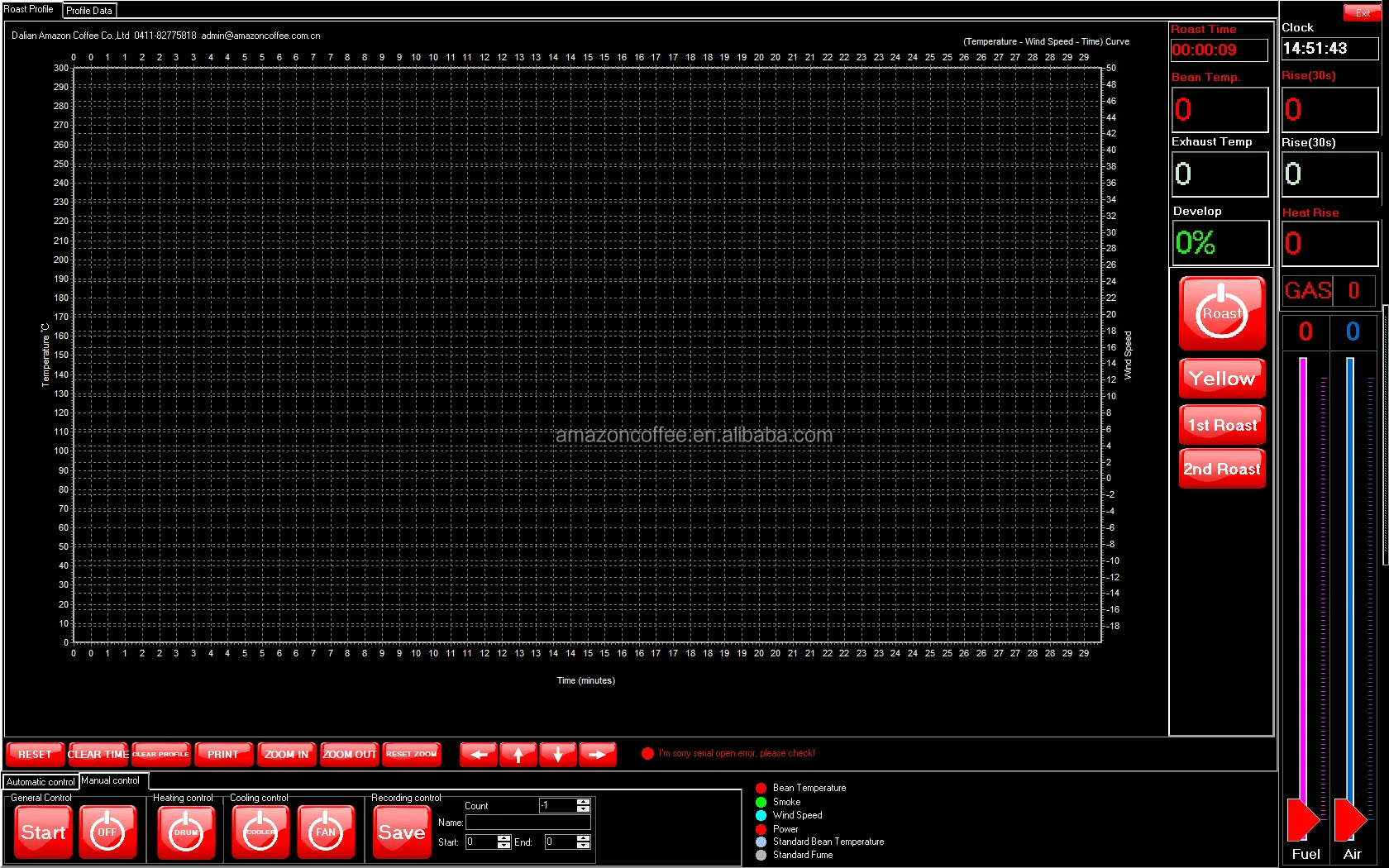Click the CLEAR PROFILE button
The height and width of the screenshot is (868, 1389).
point(161,754)
